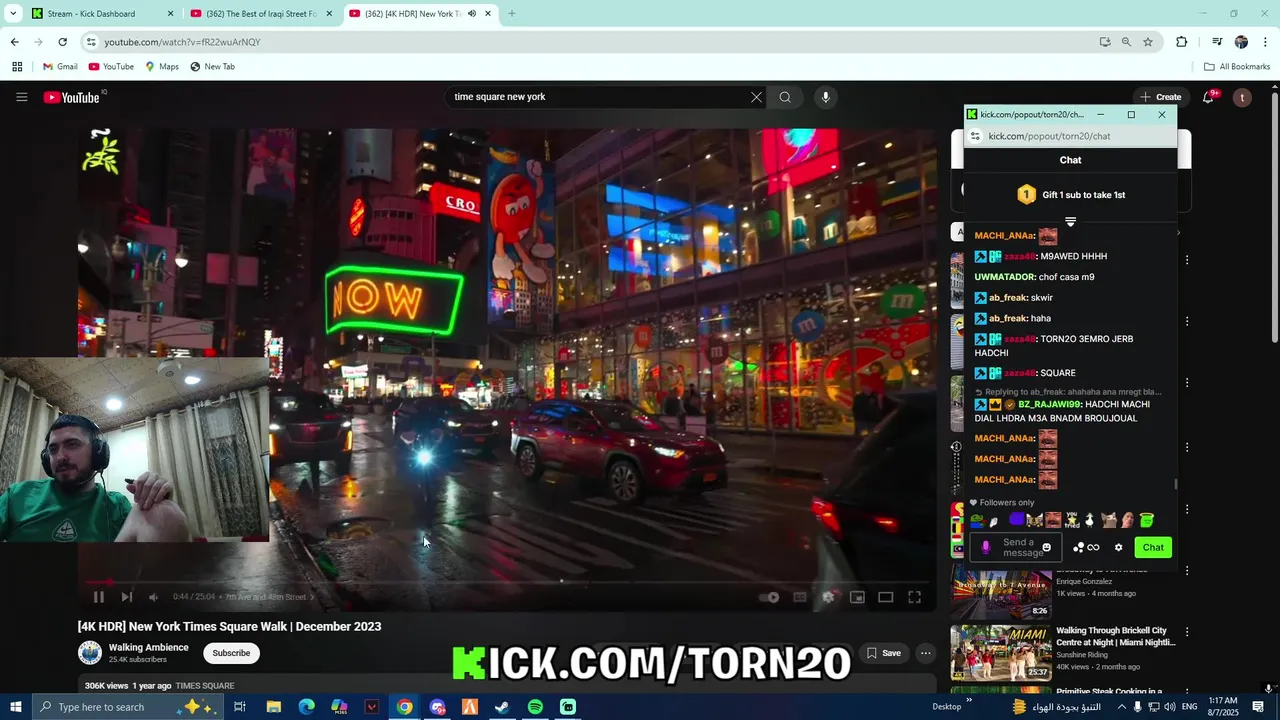1280x720 pixels.
Task: Open YouTube account avatar menu
Action: 1242,97
